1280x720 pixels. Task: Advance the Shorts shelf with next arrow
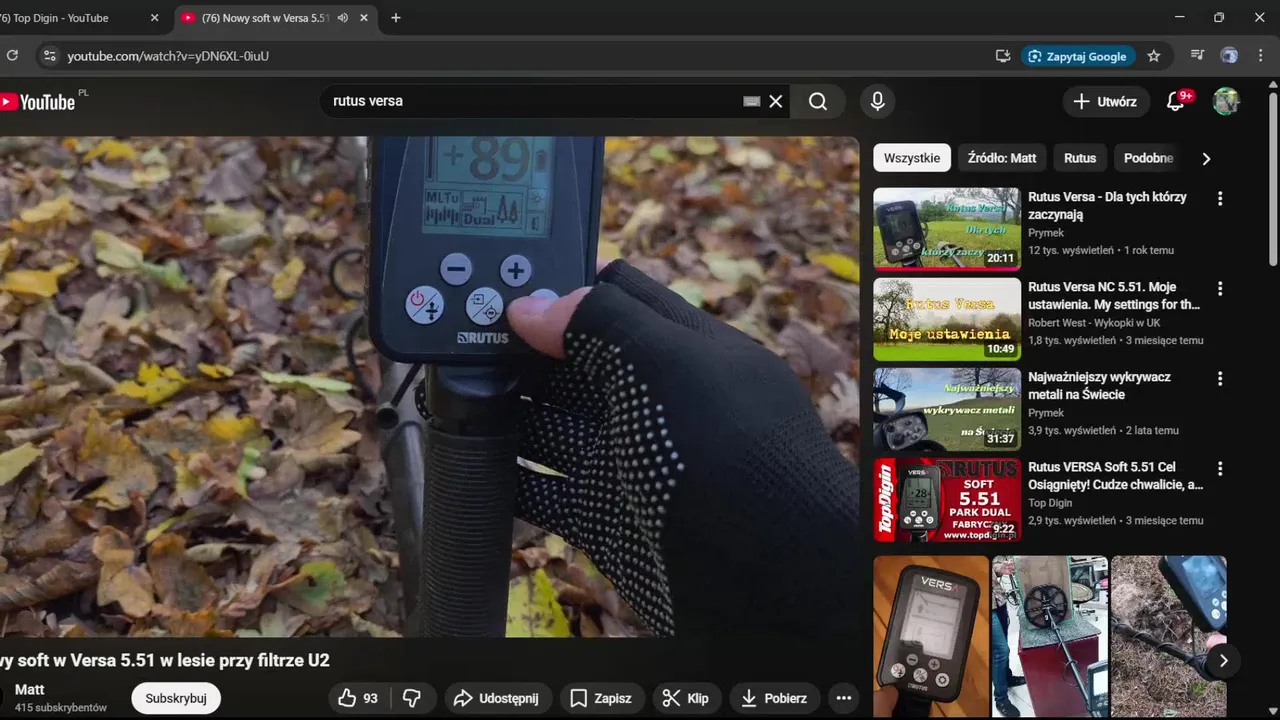point(1223,660)
